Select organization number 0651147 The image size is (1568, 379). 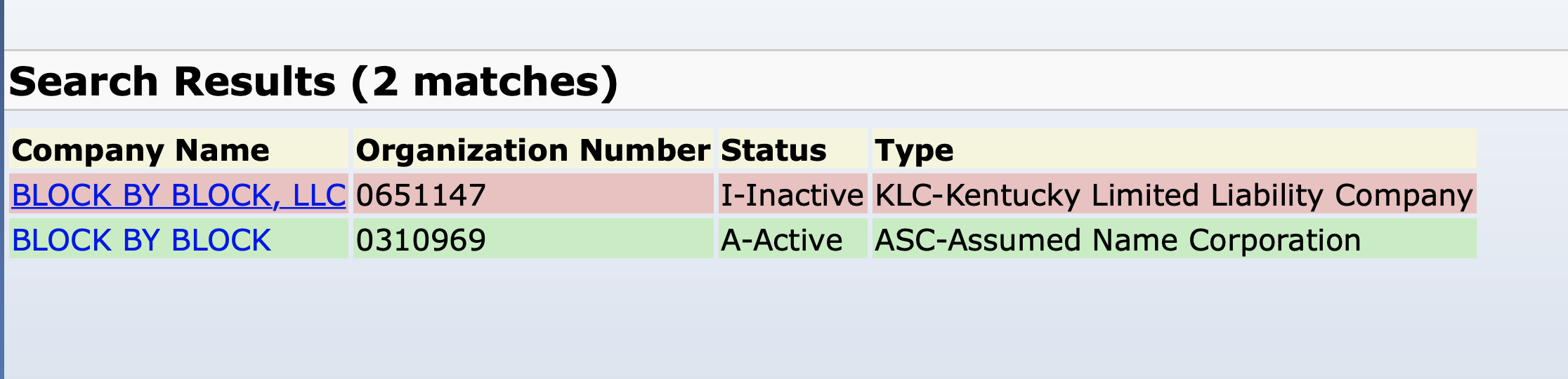point(421,195)
